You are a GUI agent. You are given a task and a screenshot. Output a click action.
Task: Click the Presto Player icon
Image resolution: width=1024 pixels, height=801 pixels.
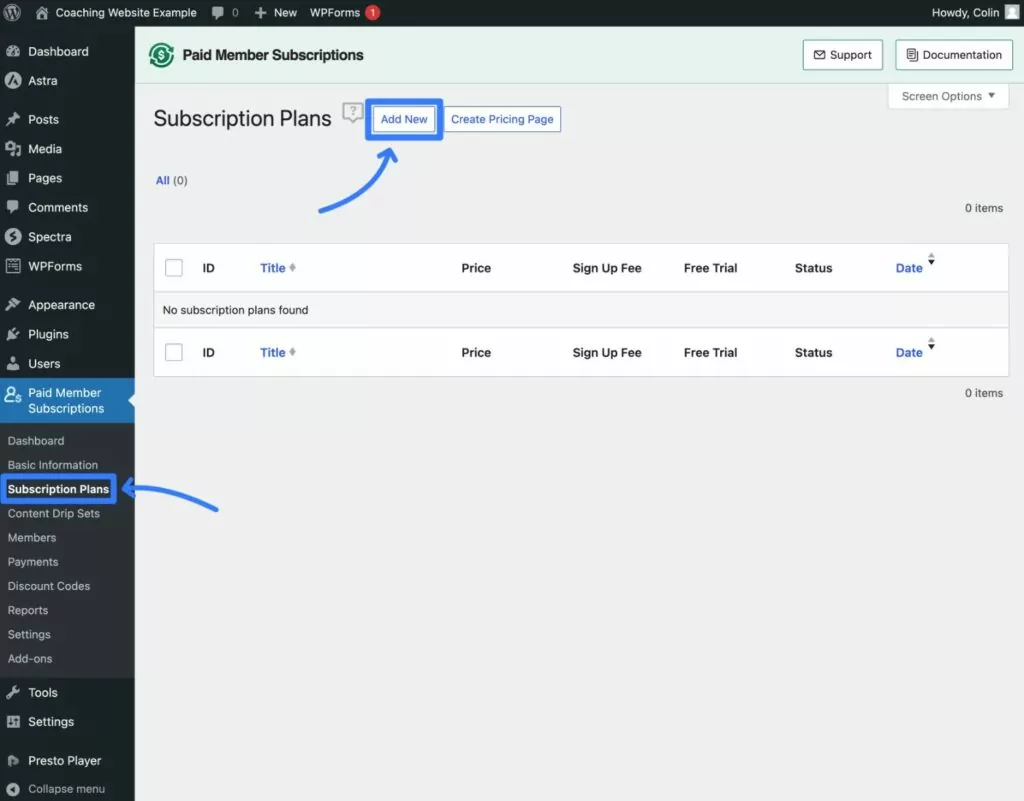13,761
